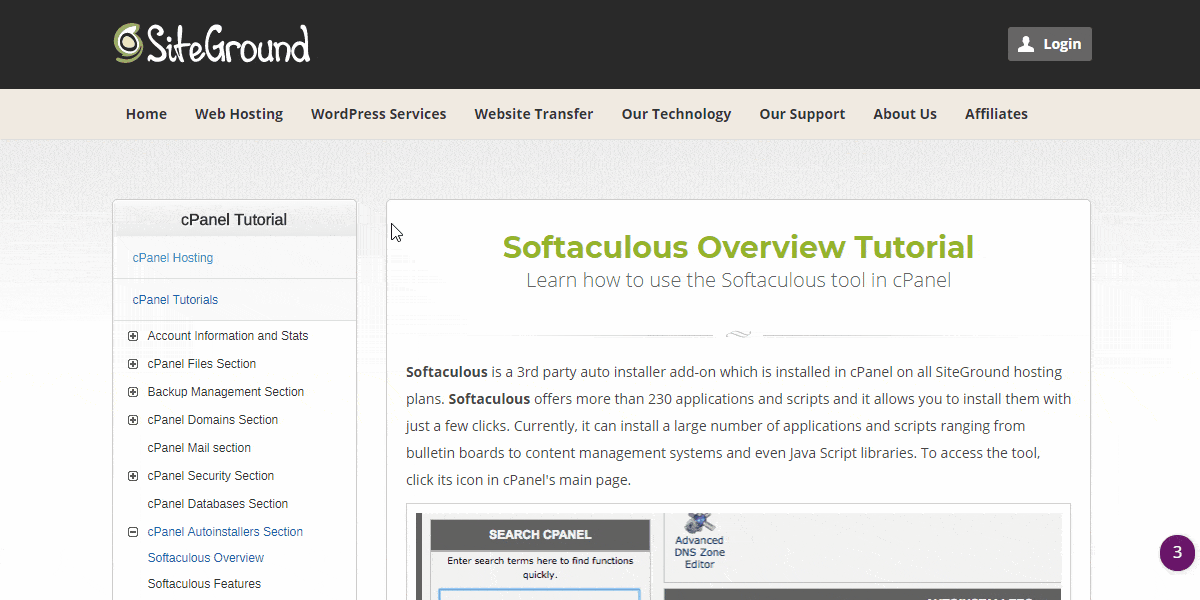The width and height of the screenshot is (1200, 600).
Task: Click the Advanced DNS Zone Editor icon
Action: tap(700, 540)
